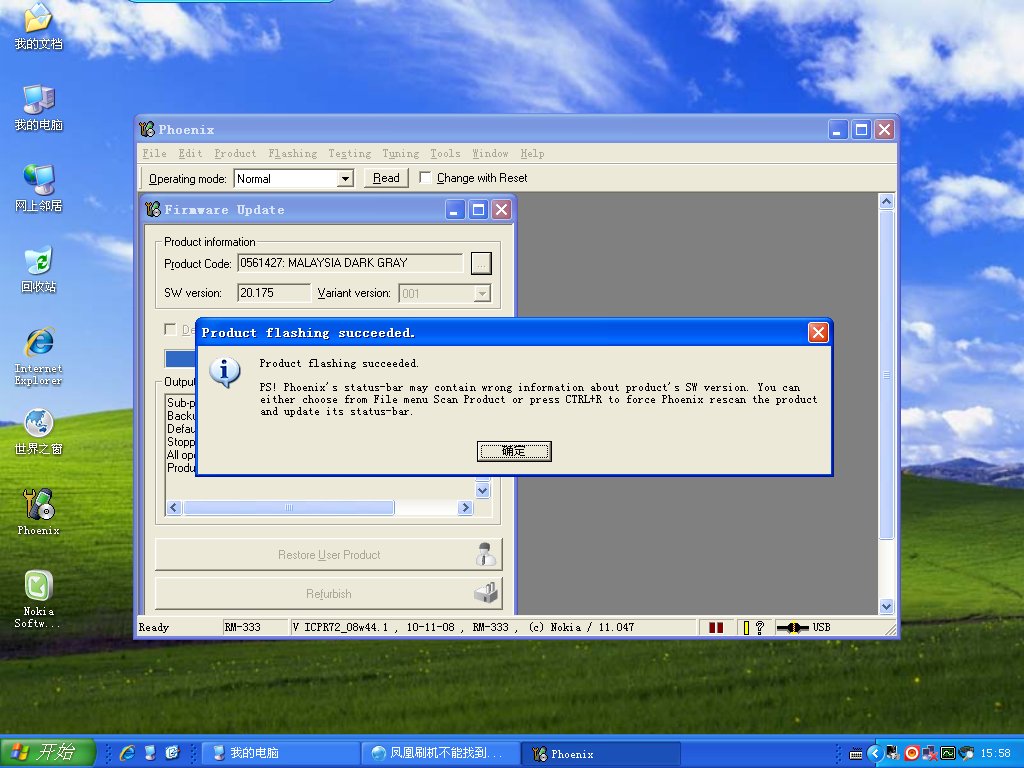Click the Restore User Product button
This screenshot has width=1024, height=768.
pos(328,554)
